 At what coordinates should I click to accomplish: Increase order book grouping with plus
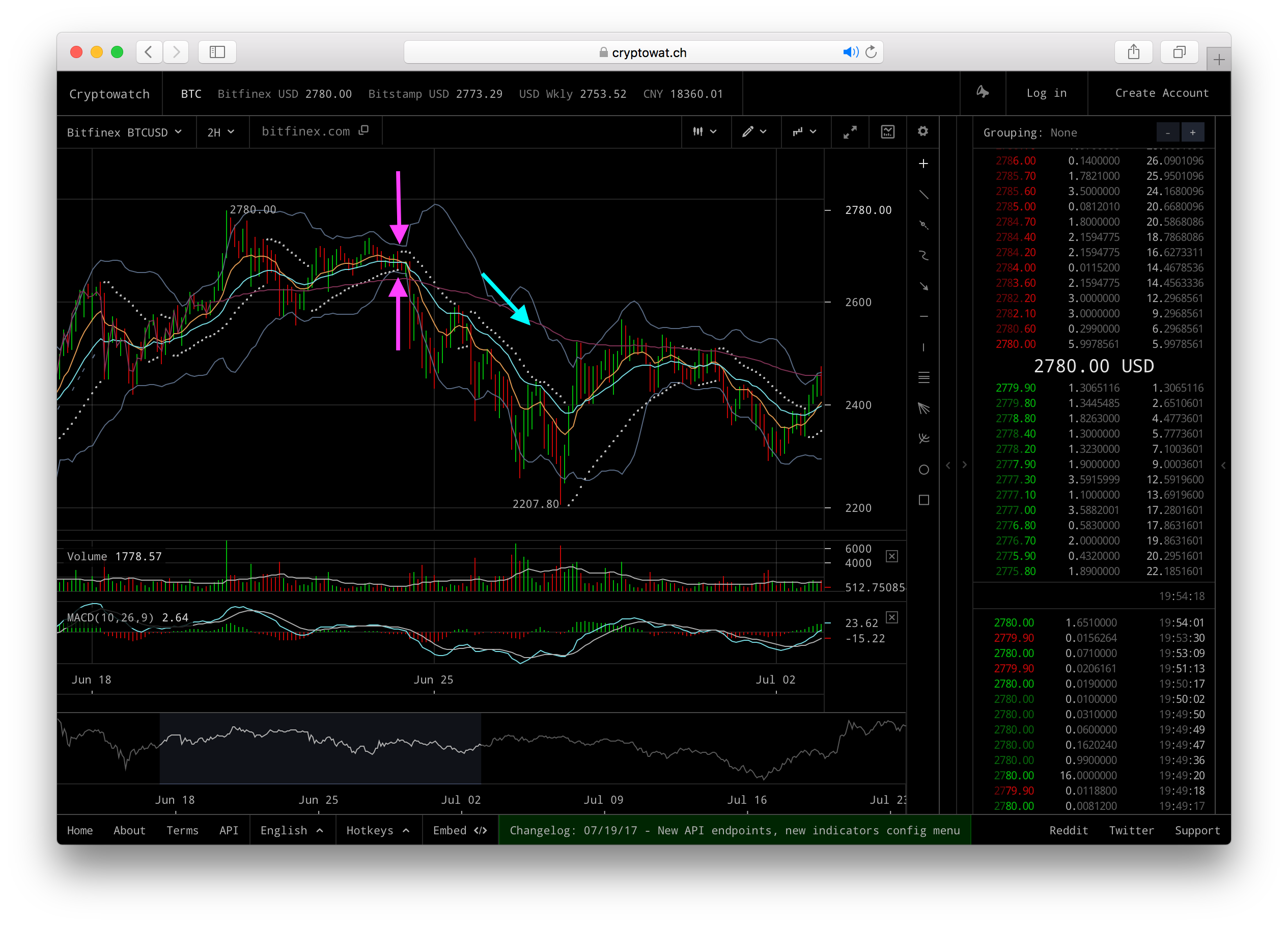click(1193, 132)
